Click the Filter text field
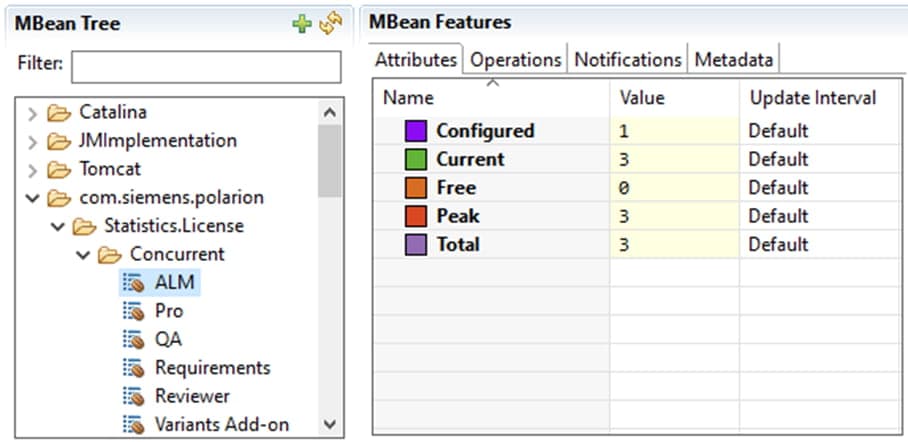 coord(206,67)
